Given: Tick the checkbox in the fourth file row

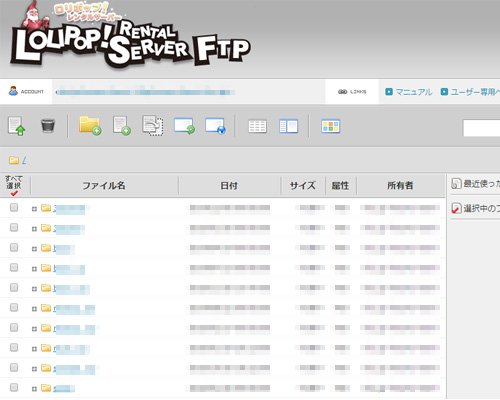Looking at the screenshot, I should (x=14, y=268).
